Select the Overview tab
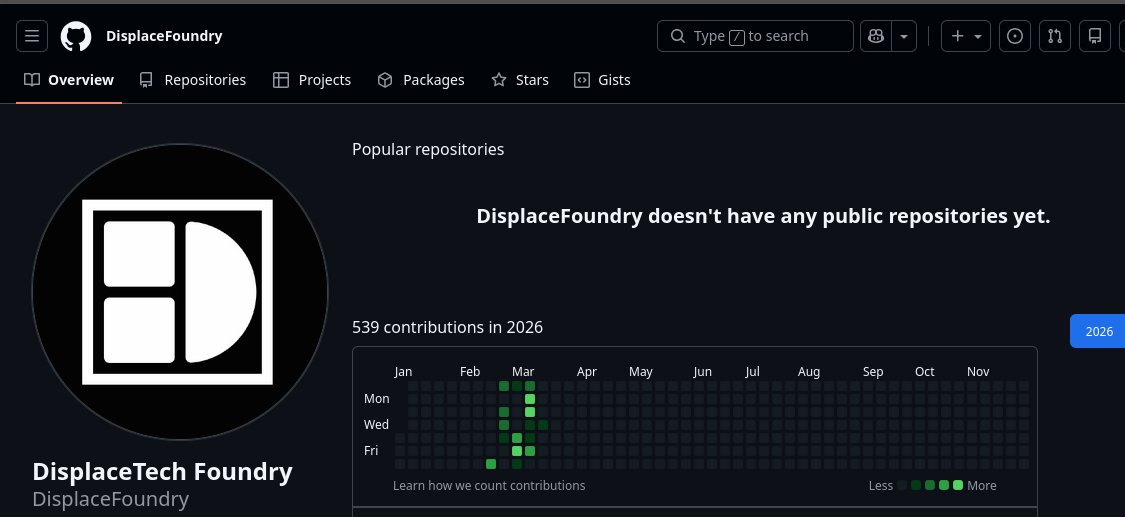The height and width of the screenshot is (517, 1125). pyautogui.click(x=69, y=80)
